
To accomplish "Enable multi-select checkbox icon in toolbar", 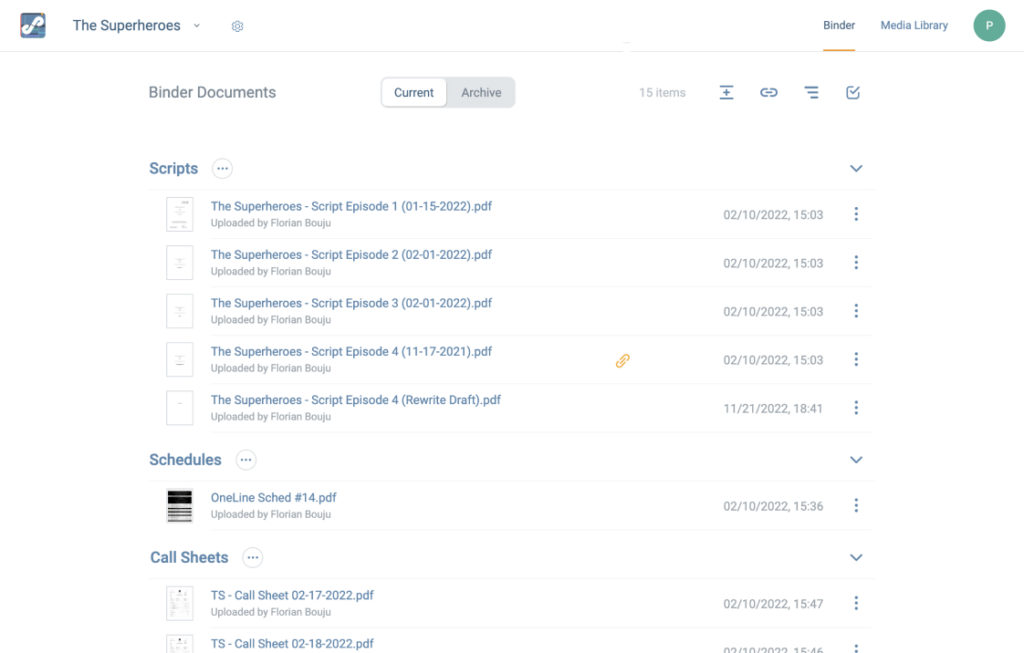I will [x=853, y=93].
